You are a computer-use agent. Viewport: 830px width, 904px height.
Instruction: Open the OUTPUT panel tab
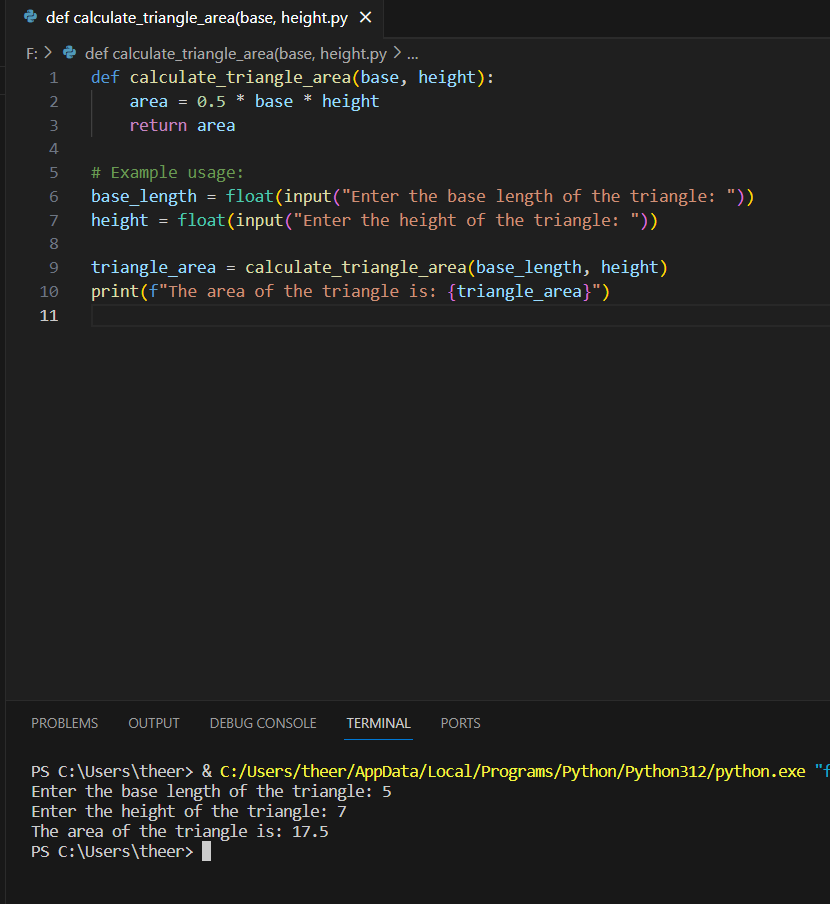(x=154, y=723)
